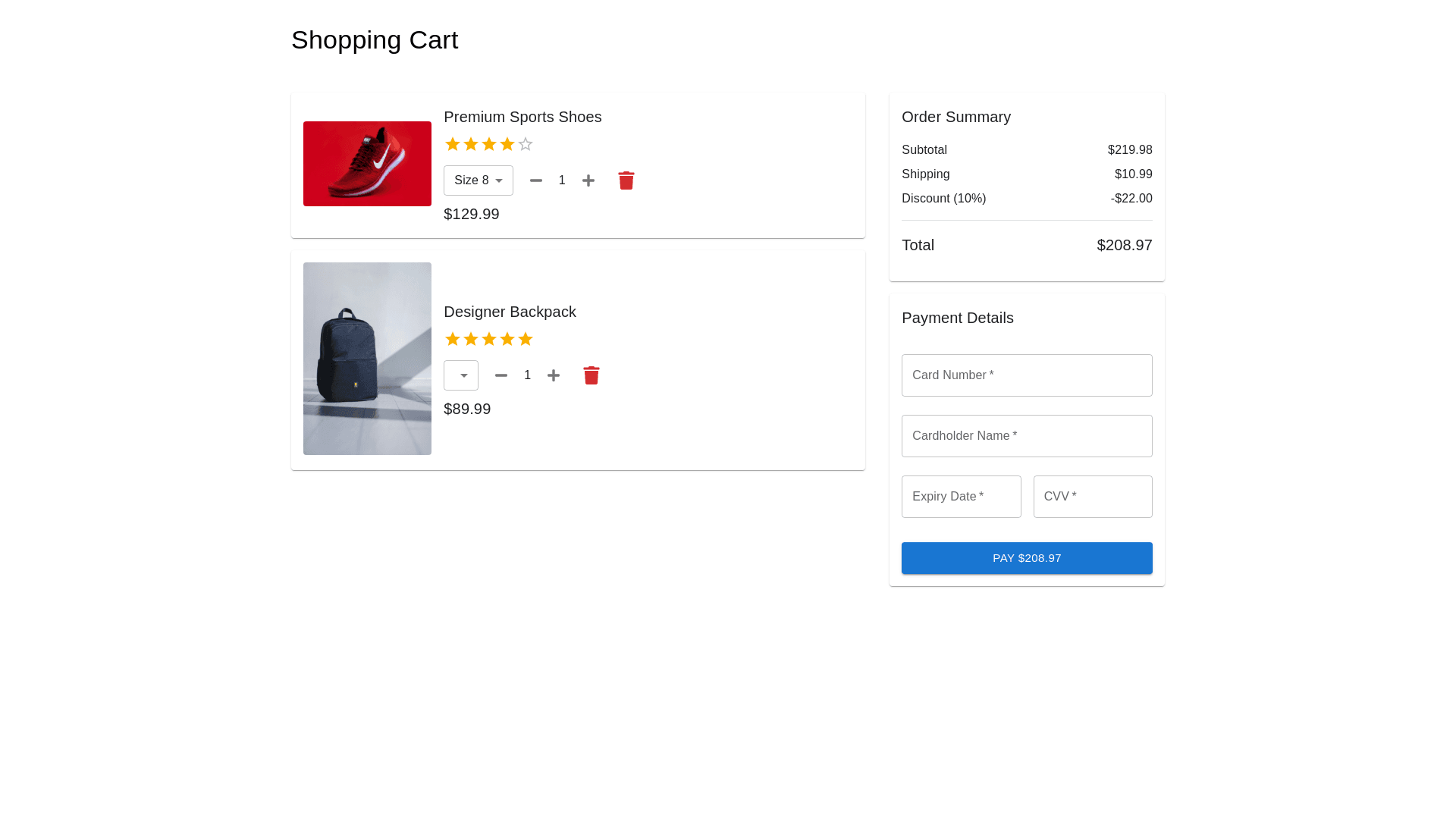
Task: Click the Designer Backpack product name
Action: (x=510, y=312)
